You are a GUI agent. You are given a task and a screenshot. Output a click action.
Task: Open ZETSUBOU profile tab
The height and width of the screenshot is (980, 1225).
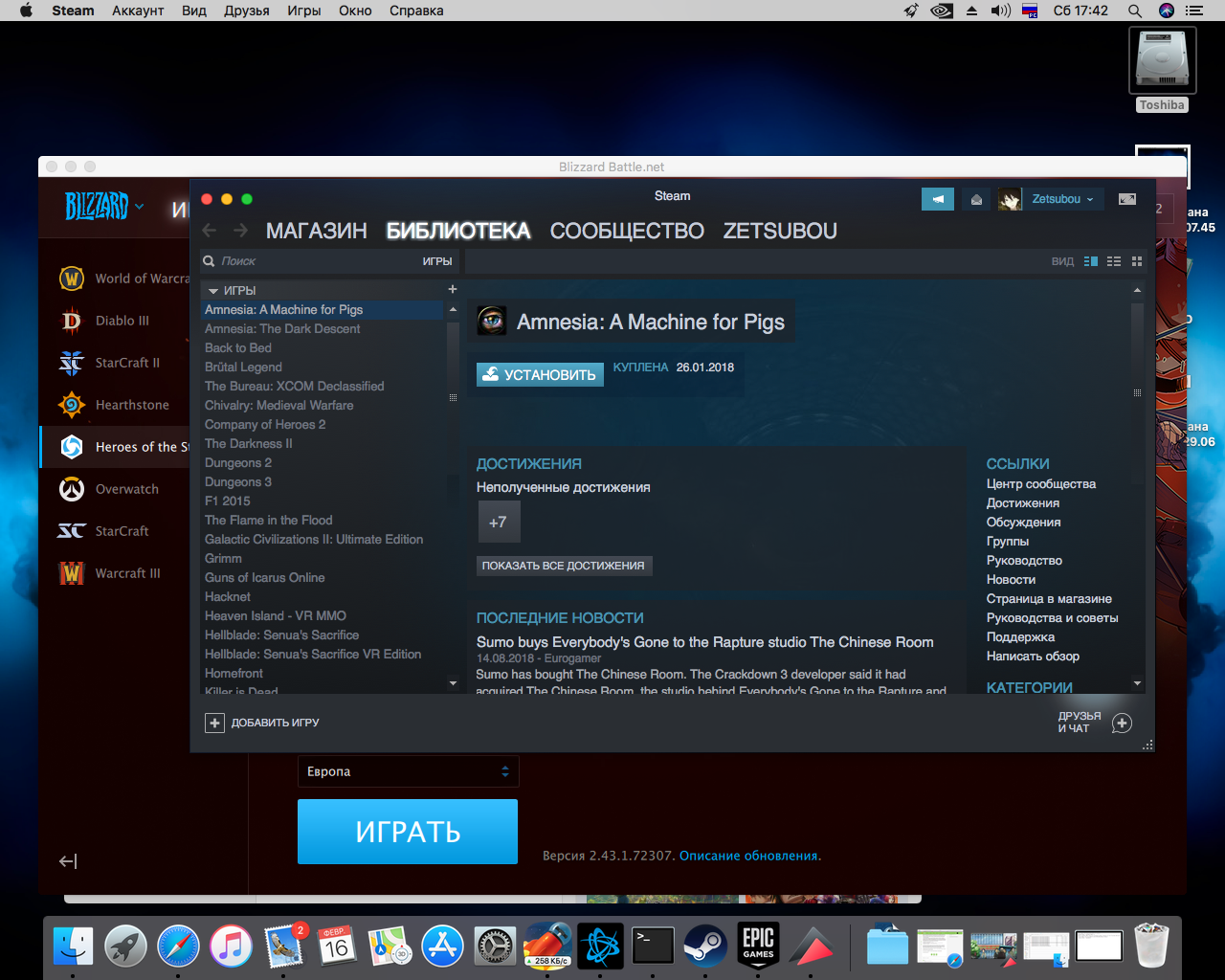780,231
